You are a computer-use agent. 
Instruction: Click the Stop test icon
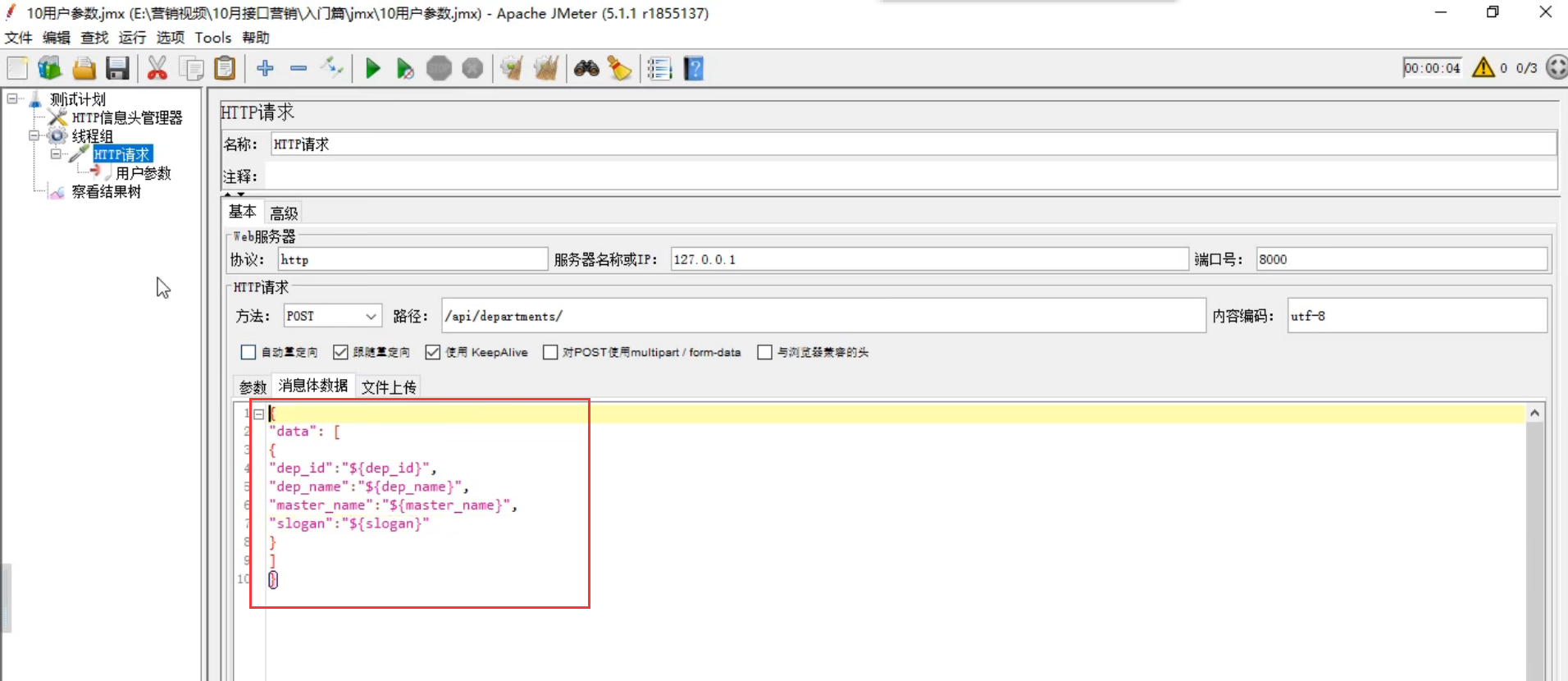coord(439,68)
